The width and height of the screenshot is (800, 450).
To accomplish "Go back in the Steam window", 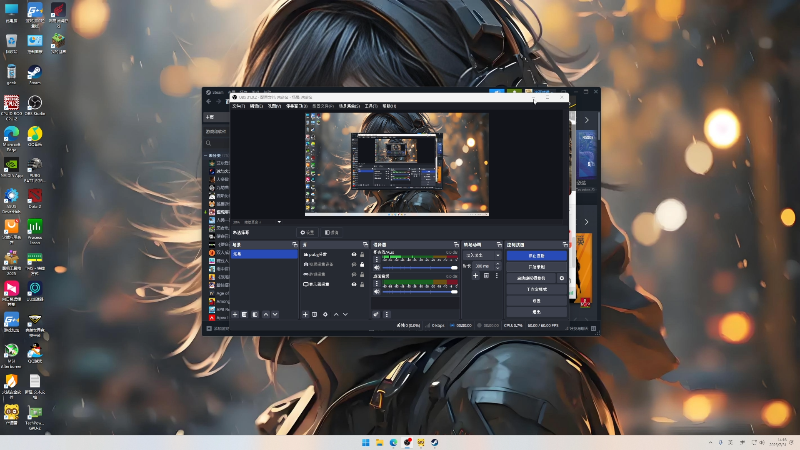I will pyautogui.click(x=209, y=102).
